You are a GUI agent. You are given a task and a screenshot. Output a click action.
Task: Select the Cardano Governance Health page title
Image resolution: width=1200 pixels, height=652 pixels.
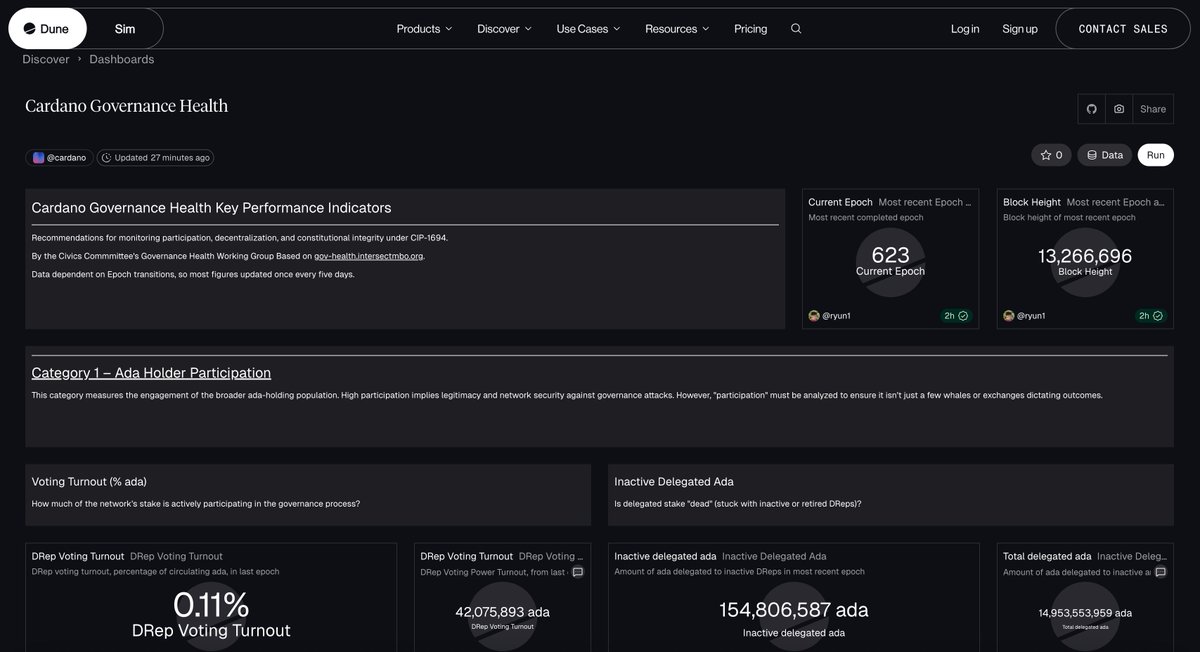tap(127, 106)
